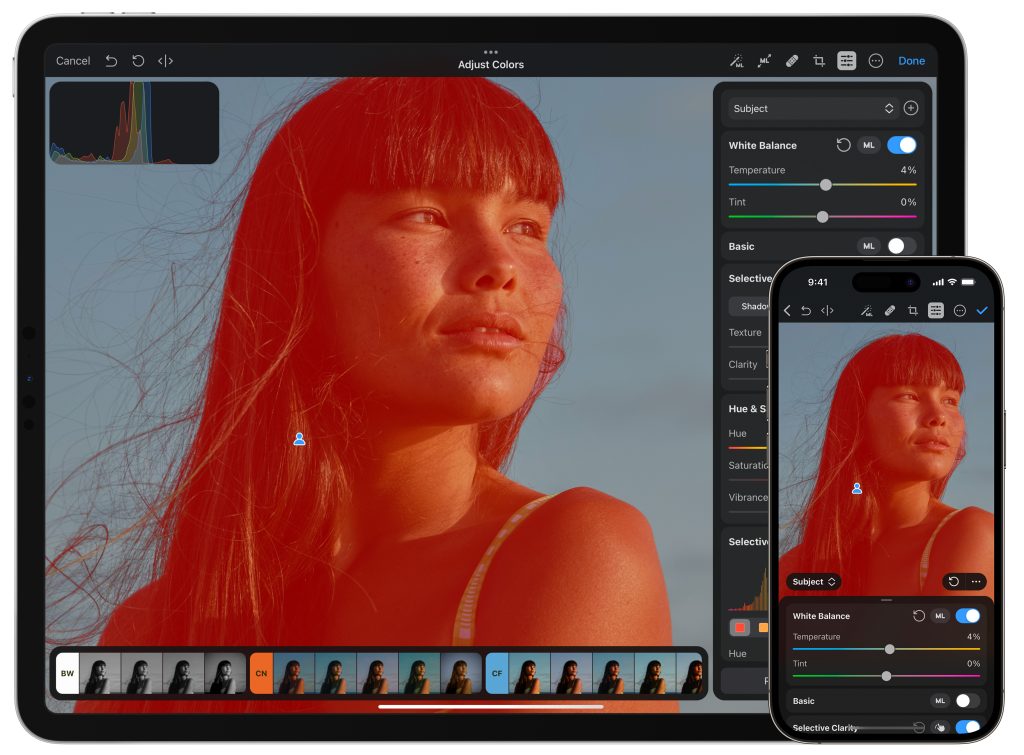Open the Crop tool on iPad toolbar

click(819, 61)
